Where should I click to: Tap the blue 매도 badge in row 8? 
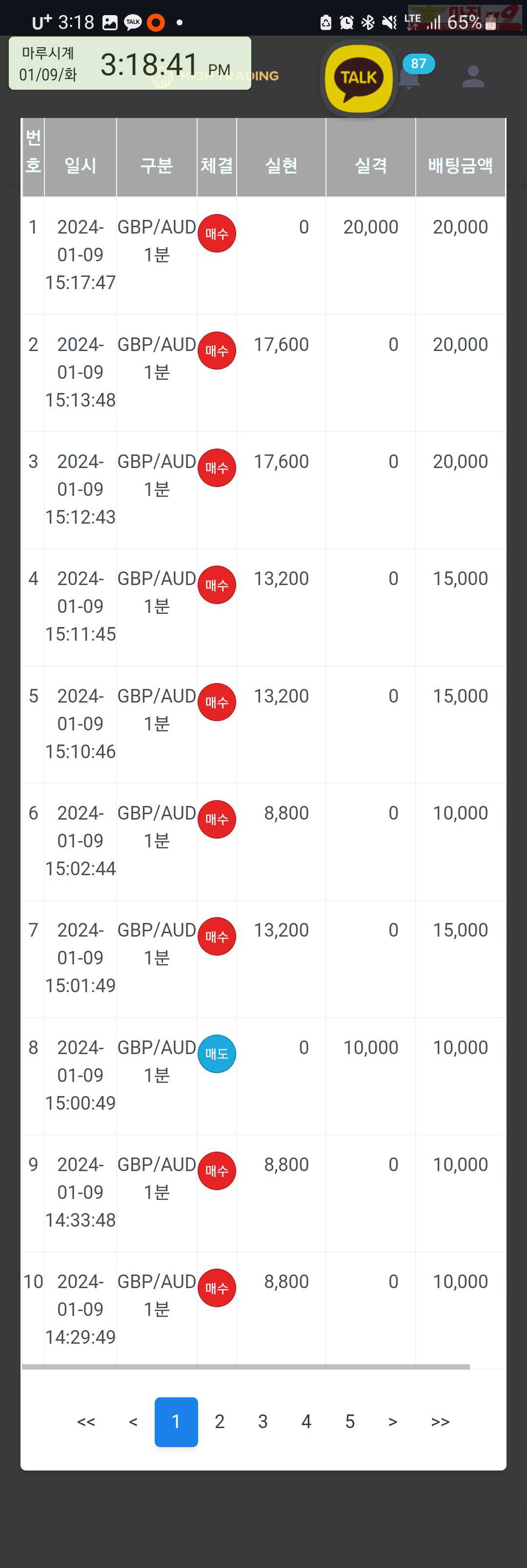(x=217, y=1054)
